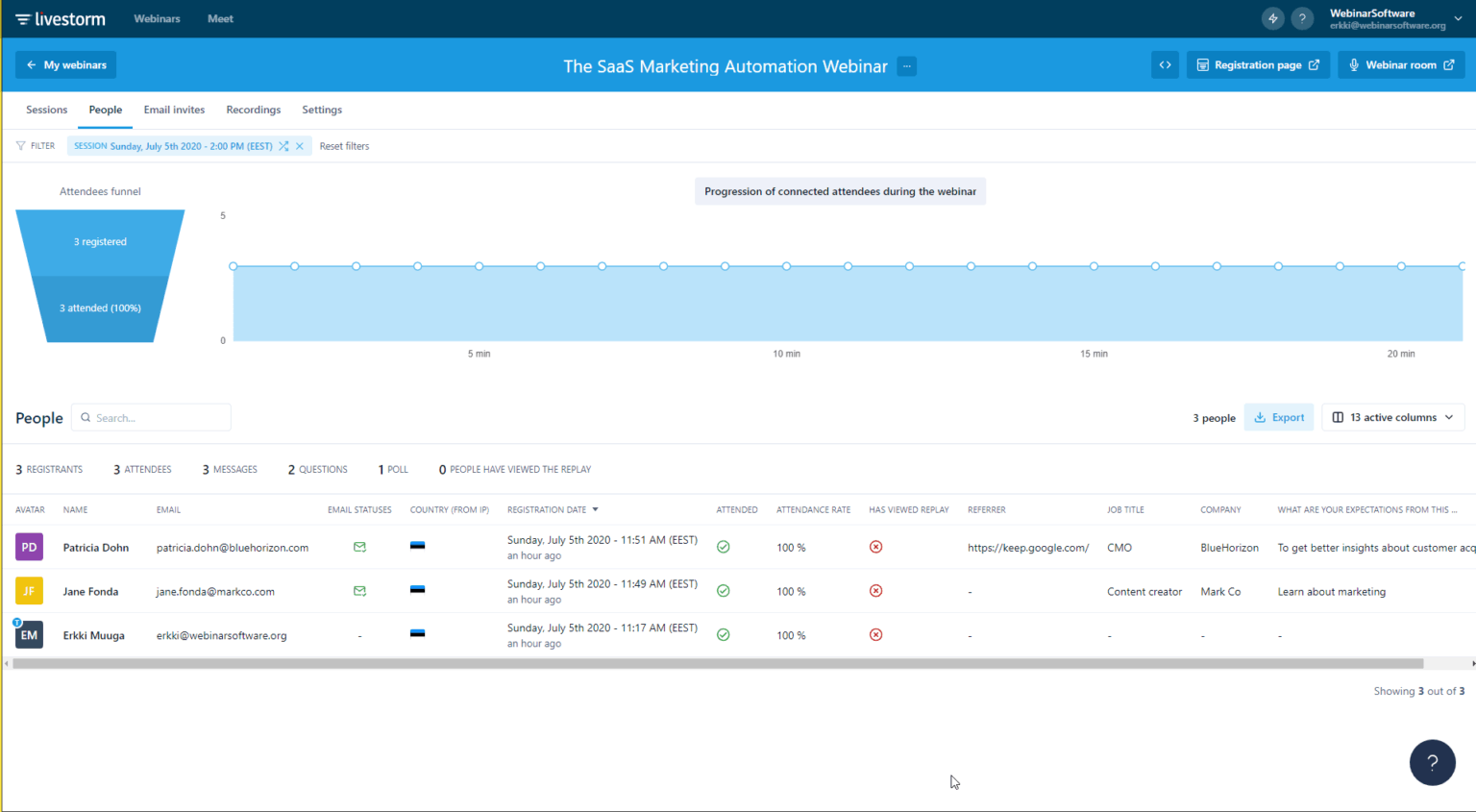The image size is (1476, 812).
Task: Click Patricia Dohn's email status icon
Action: click(359, 547)
